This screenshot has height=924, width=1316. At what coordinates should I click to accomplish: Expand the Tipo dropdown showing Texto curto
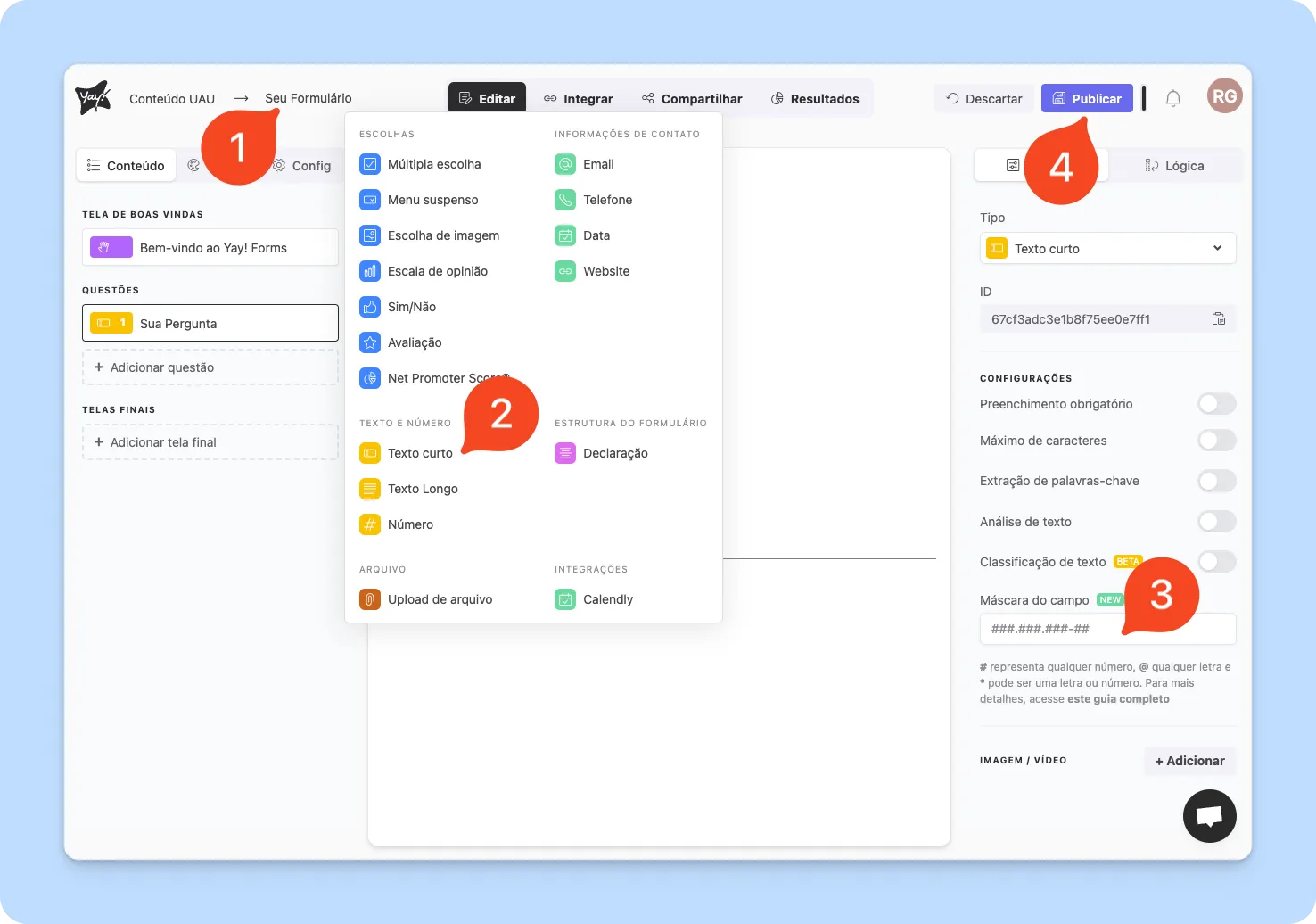click(x=1107, y=249)
